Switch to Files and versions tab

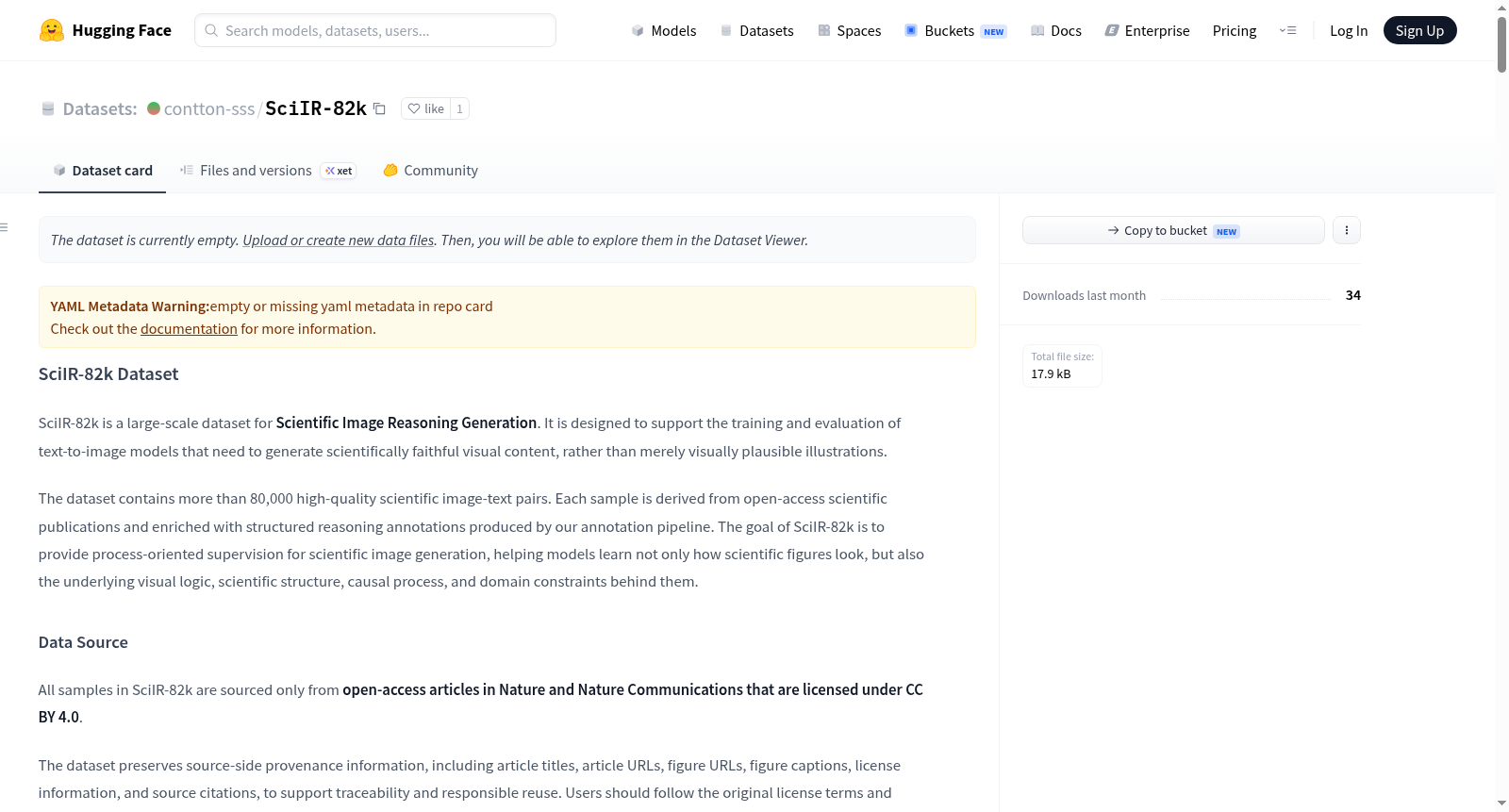(268, 171)
